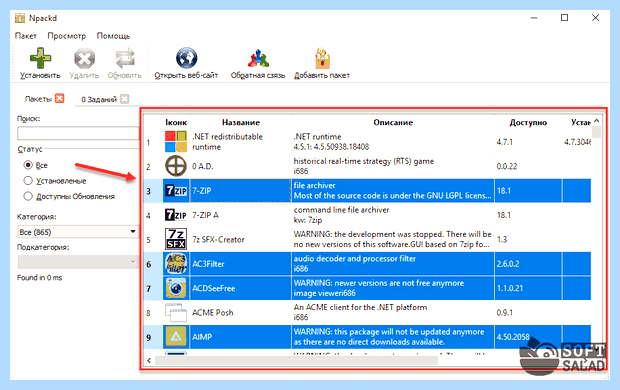Select the AIMP name cell

point(241,337)
